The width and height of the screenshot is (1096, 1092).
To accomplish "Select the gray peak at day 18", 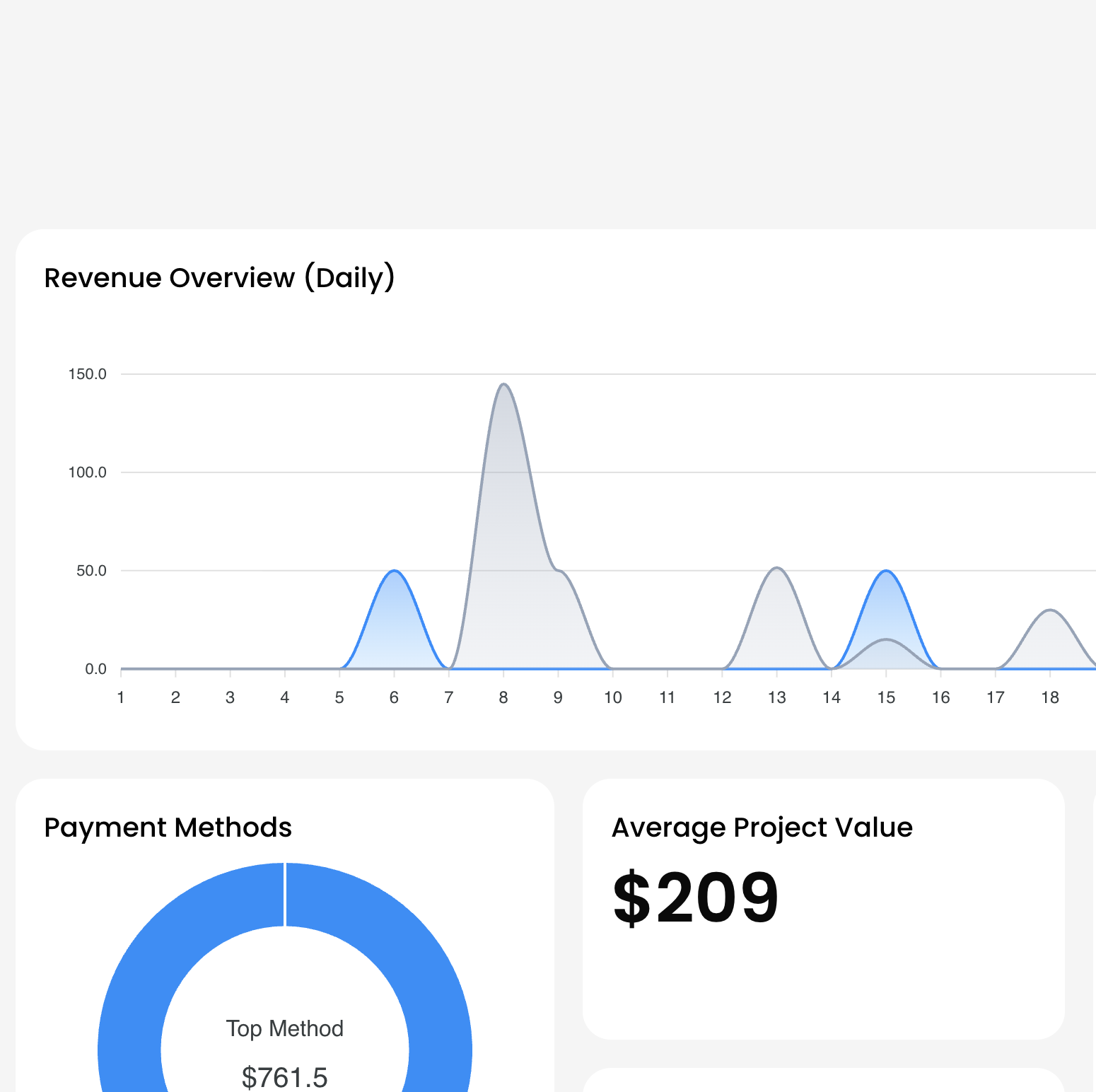I will click(x=1050, y=611).
